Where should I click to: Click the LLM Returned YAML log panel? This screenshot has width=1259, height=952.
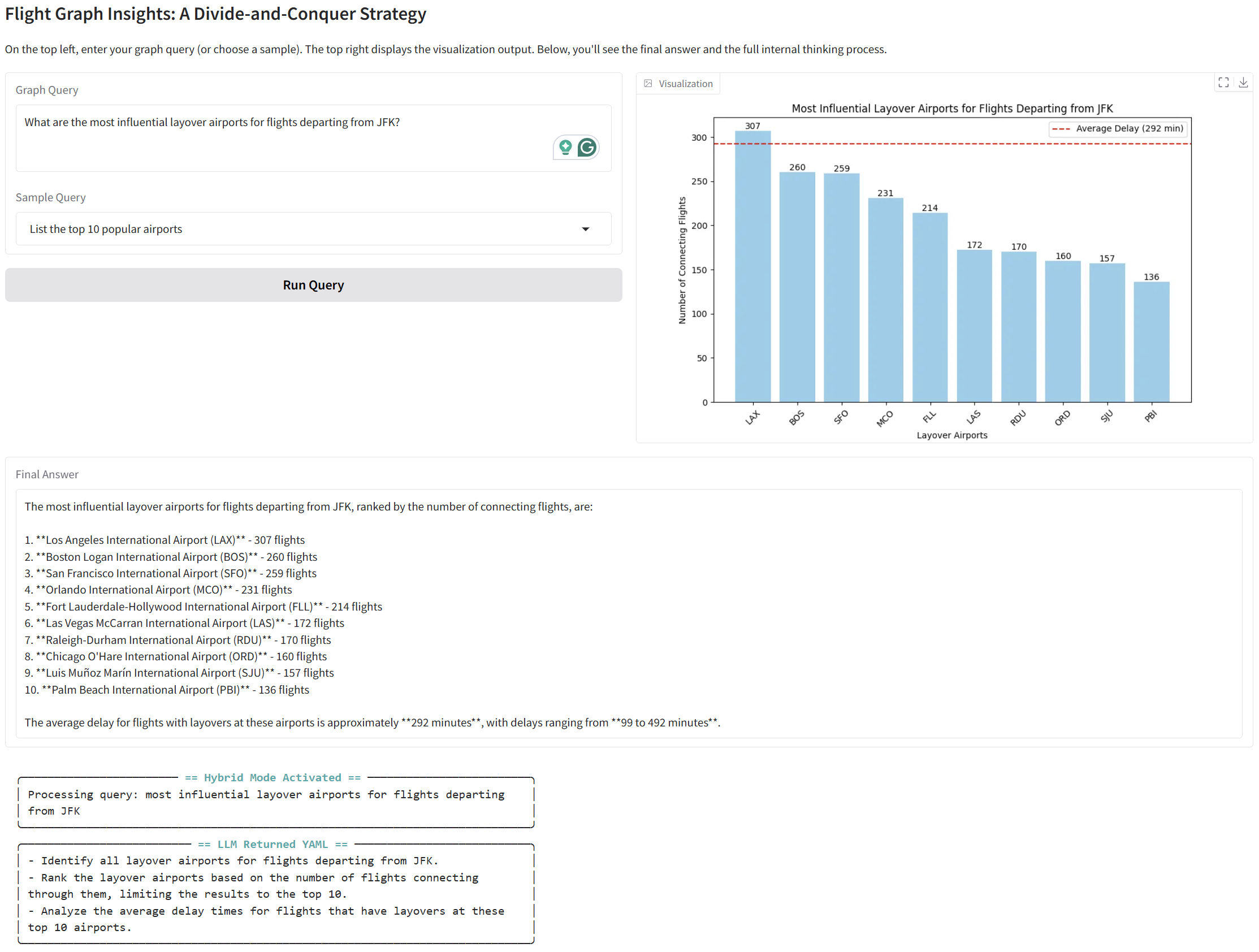(276, 893)
